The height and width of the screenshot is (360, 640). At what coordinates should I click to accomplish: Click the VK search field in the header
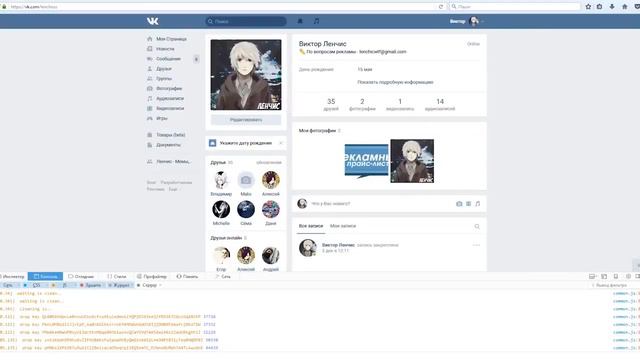[246, 21]
